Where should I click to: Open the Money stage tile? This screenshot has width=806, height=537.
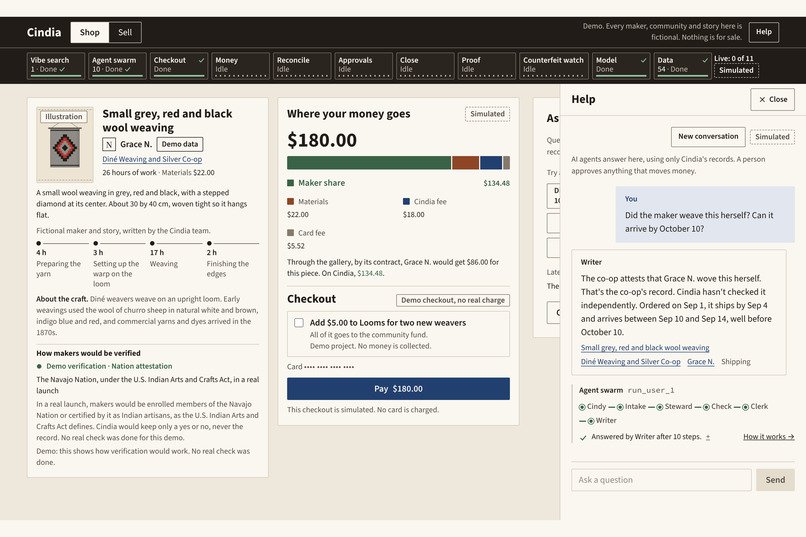coord(241,65)
